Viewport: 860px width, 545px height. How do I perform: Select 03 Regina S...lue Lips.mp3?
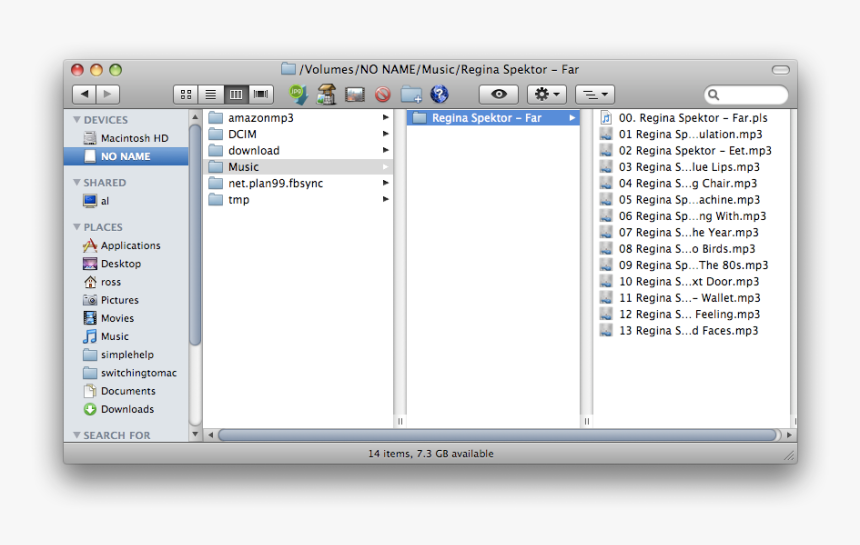[x=692, y=167]
